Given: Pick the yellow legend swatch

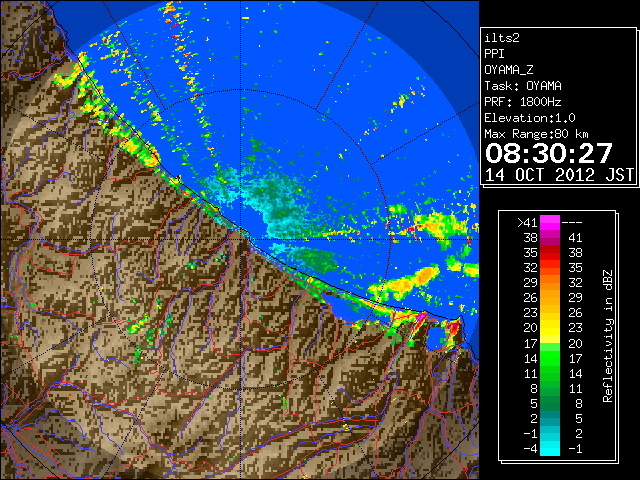Looking at the screenshot, I should click(x=550, y=329).
